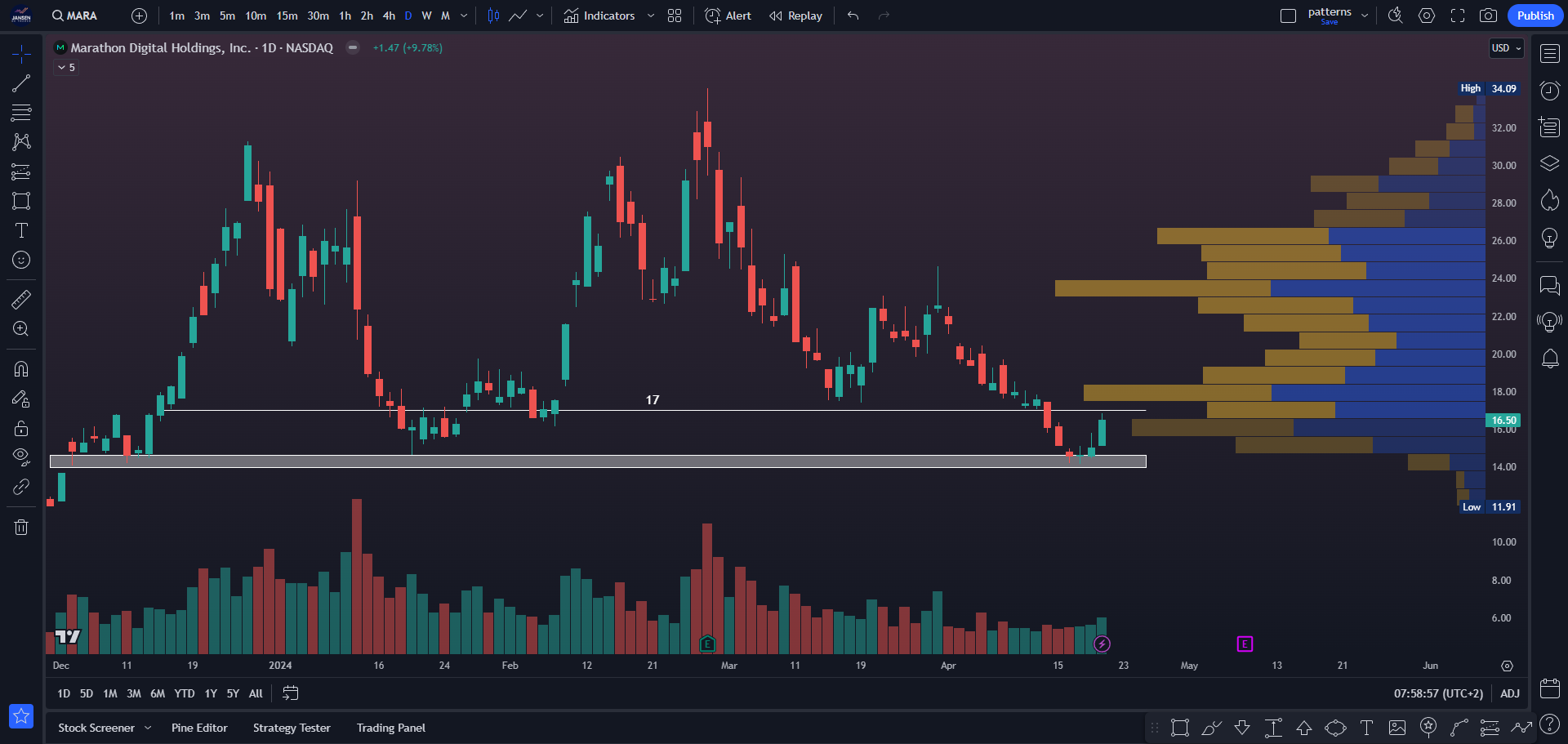
Task: Open the patterns drawing tool
Action: pos(21,142)
